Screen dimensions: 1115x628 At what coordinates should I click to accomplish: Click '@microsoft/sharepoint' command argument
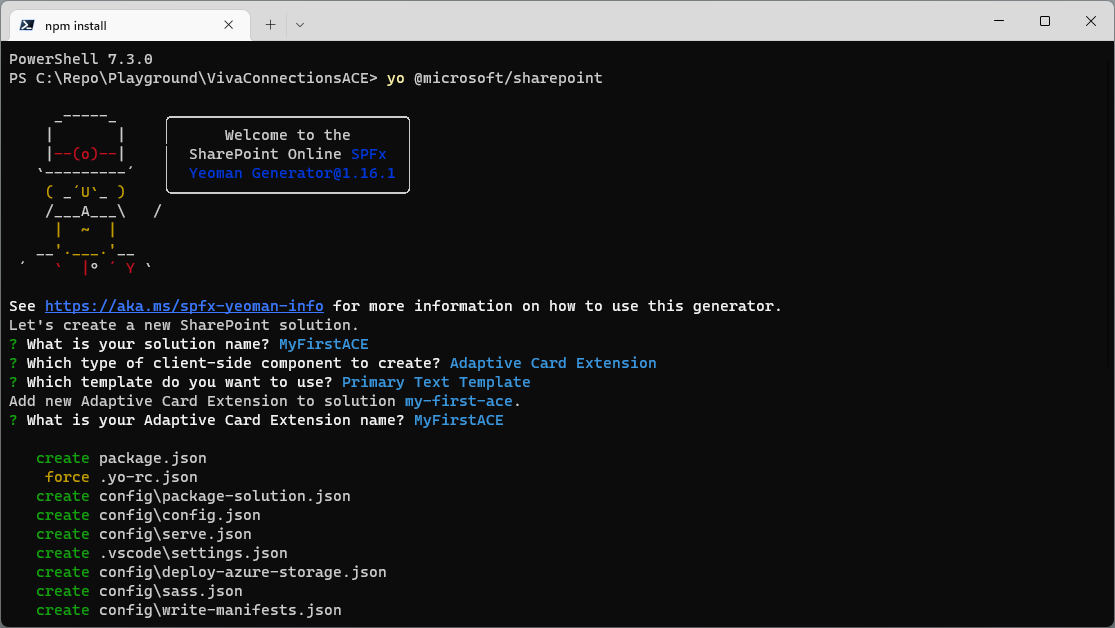pyautogui.click(x=508, y=78)
